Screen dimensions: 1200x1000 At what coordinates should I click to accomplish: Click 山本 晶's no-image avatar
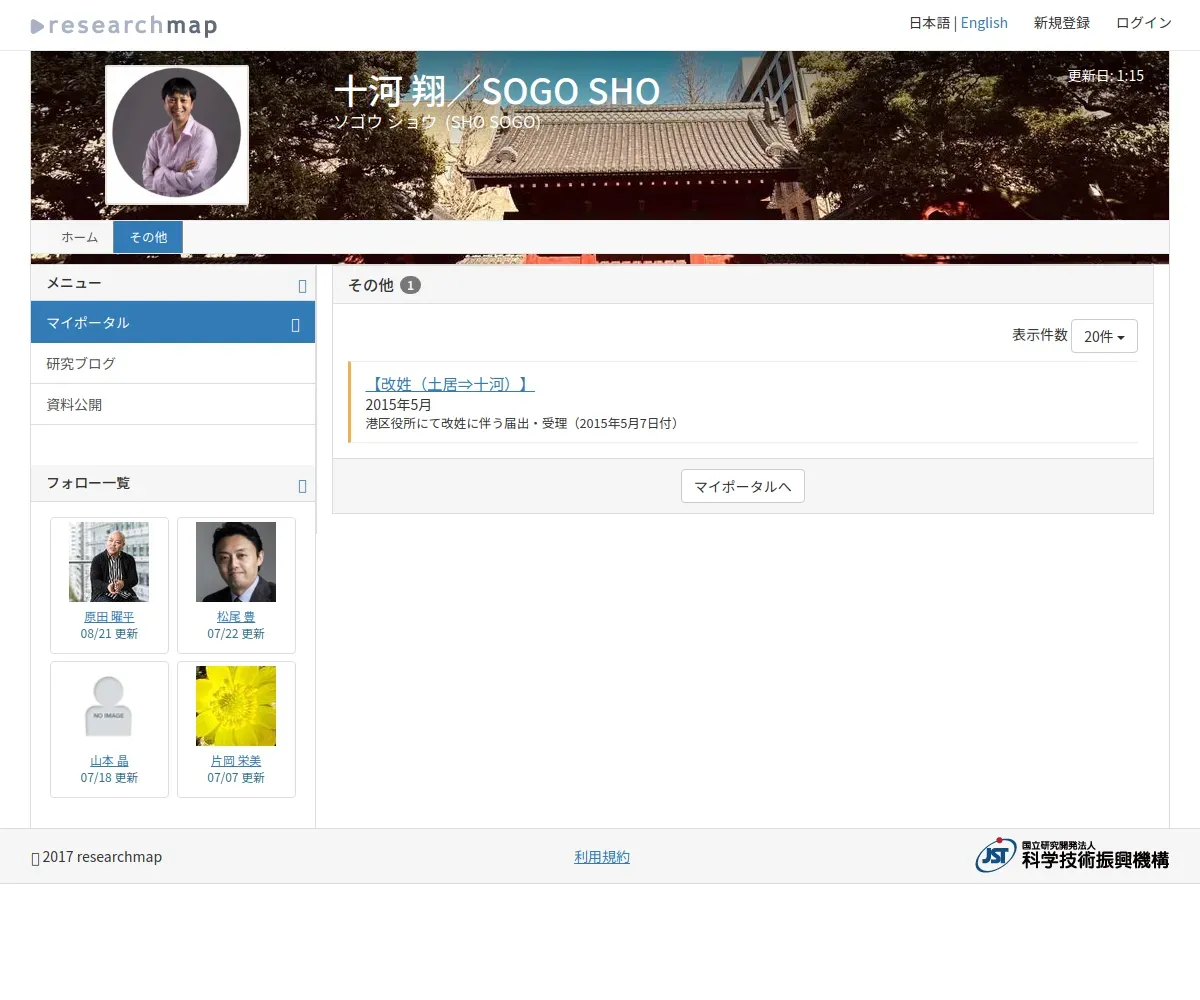click(x=109, y=706)
